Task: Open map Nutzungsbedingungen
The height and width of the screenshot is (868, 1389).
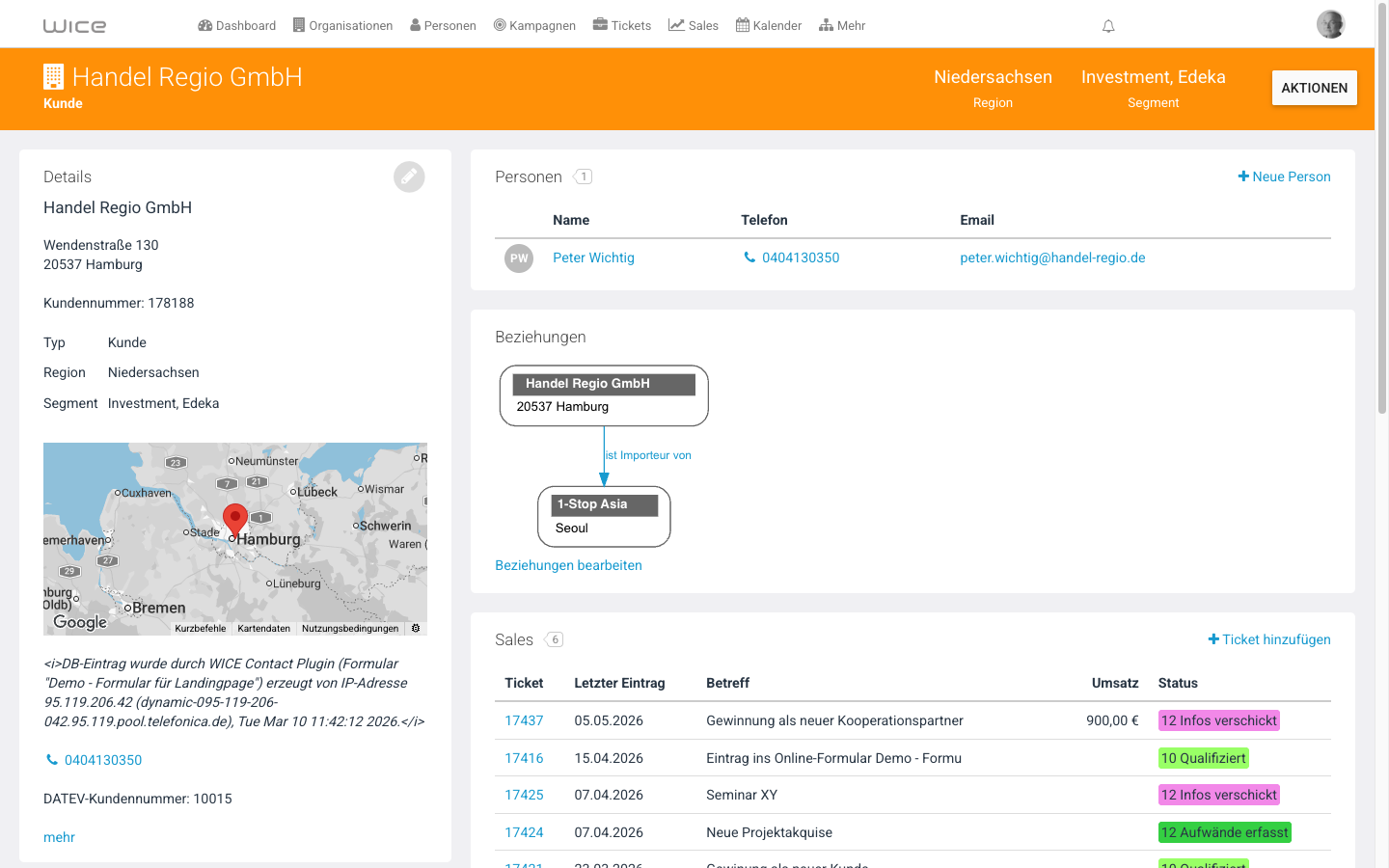Action: 350,629
